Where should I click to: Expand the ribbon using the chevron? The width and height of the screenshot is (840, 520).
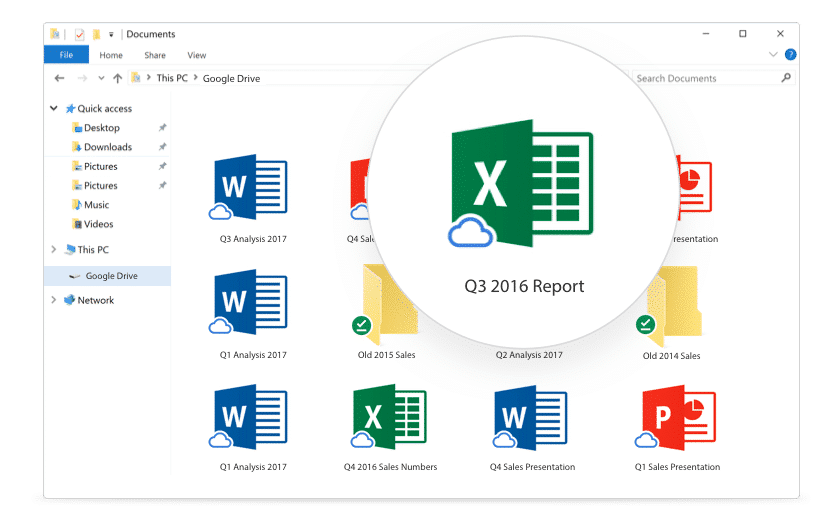[772, 55]
